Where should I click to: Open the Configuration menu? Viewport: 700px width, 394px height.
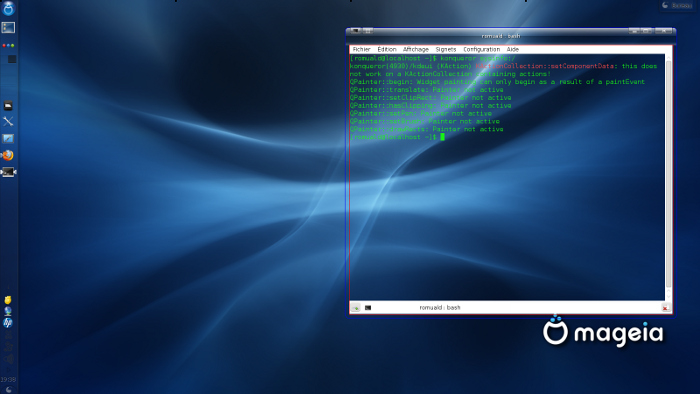pos(481,50)
